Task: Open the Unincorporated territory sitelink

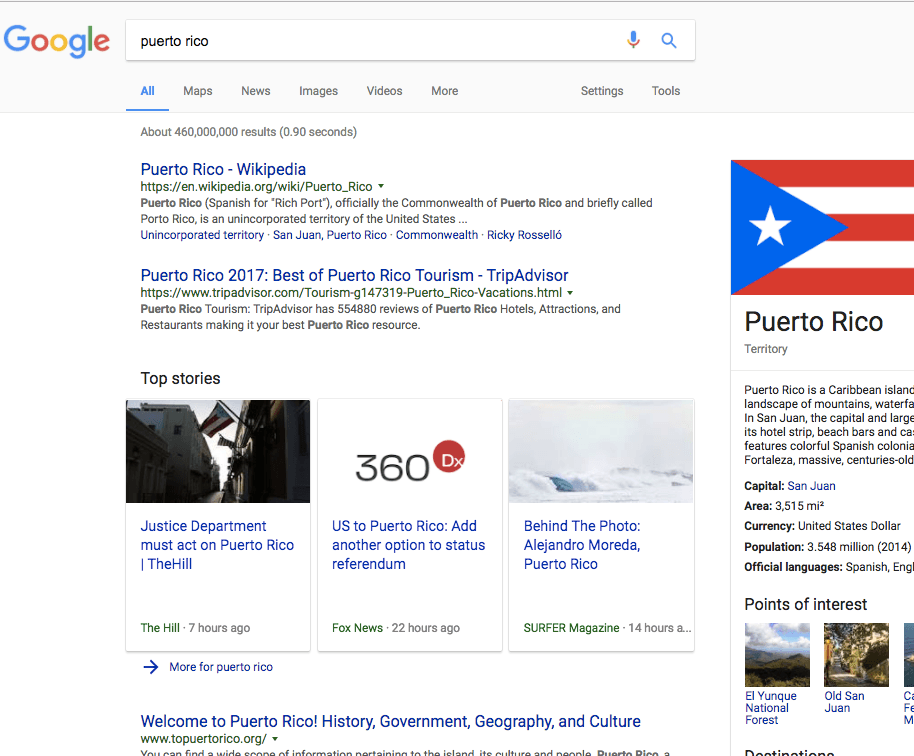Action: point(202,235)
